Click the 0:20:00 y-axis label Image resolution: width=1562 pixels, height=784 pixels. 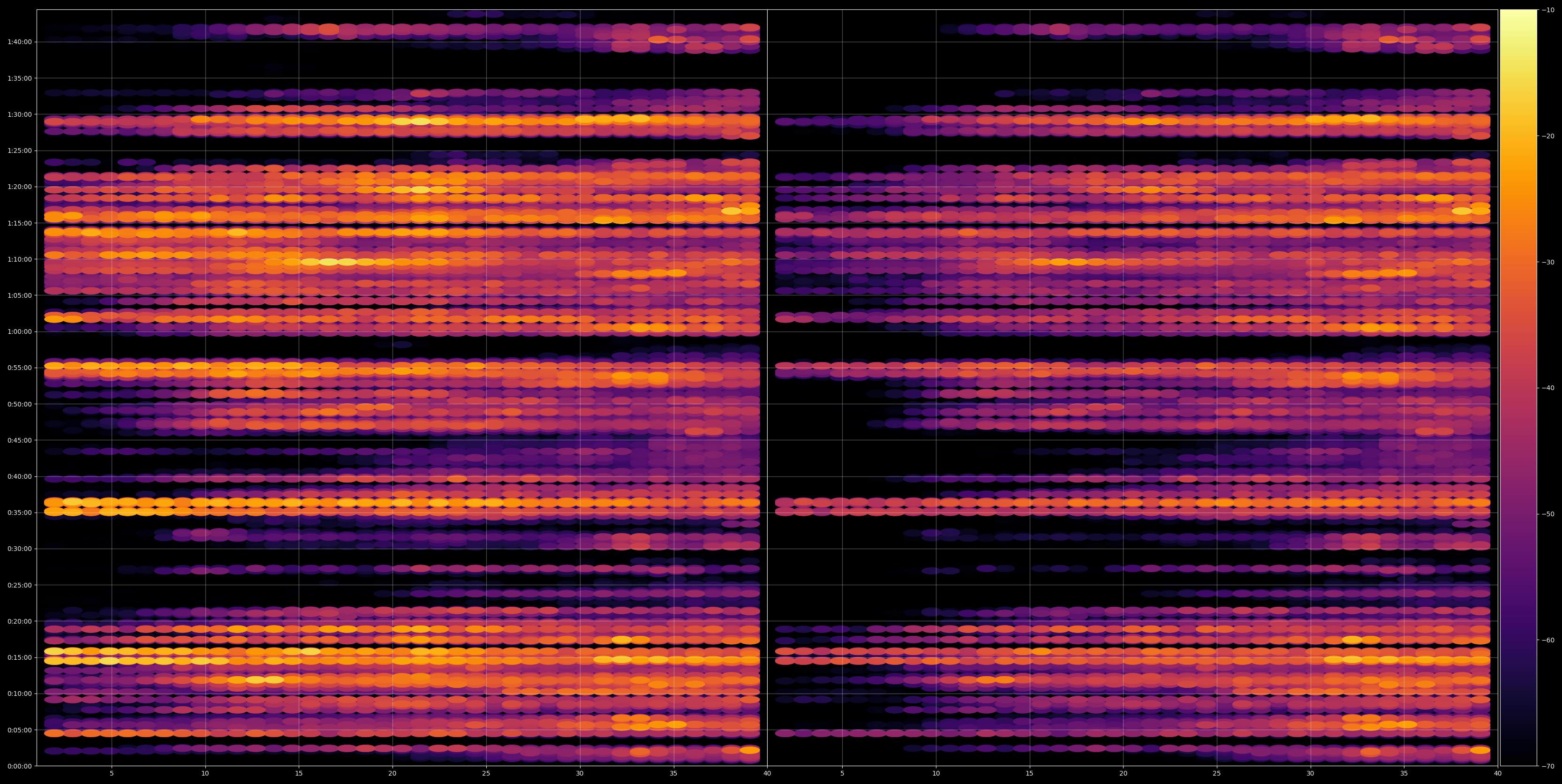(20, 621)
